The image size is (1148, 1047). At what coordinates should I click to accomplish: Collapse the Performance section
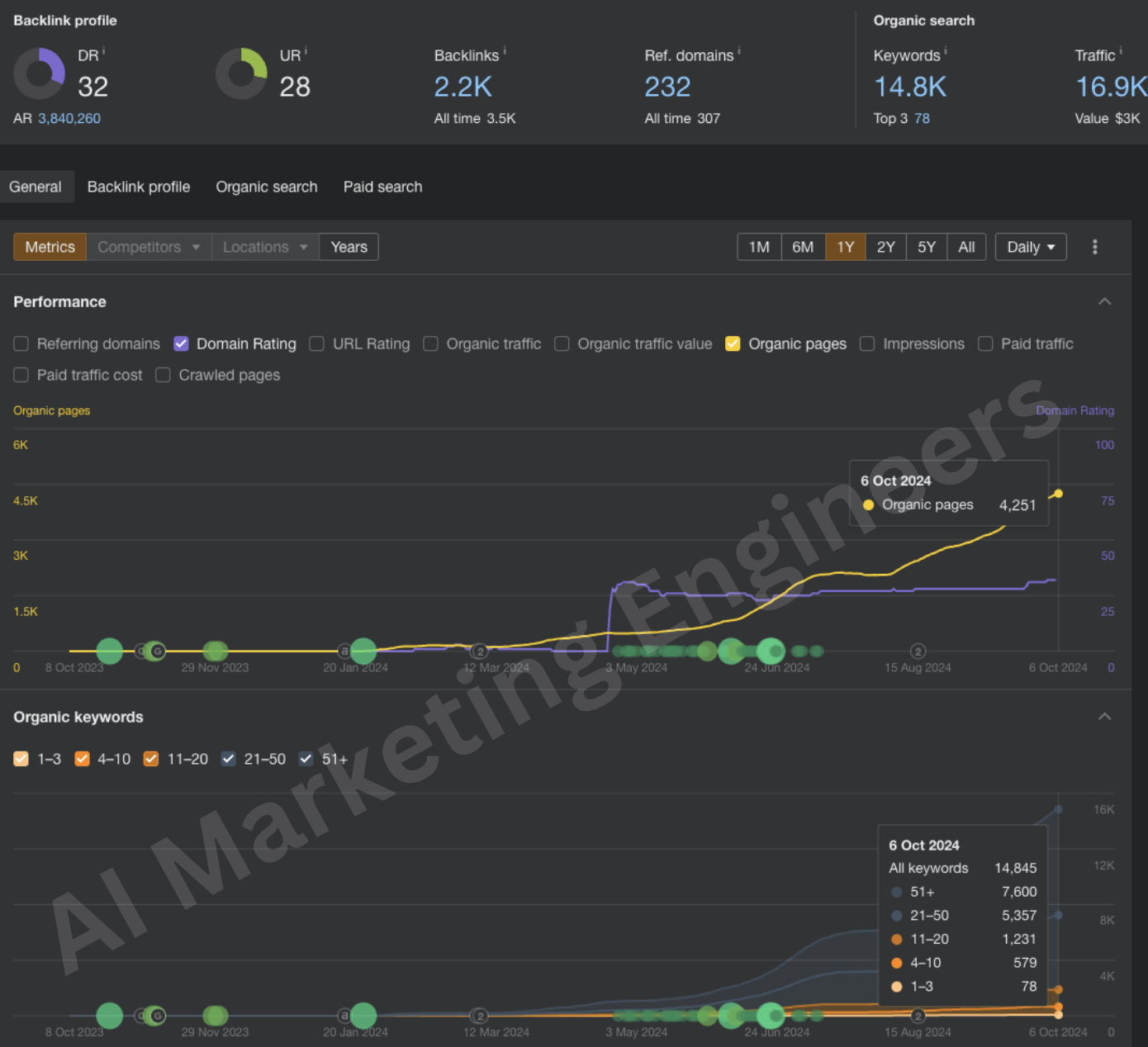click(1104, 301)
